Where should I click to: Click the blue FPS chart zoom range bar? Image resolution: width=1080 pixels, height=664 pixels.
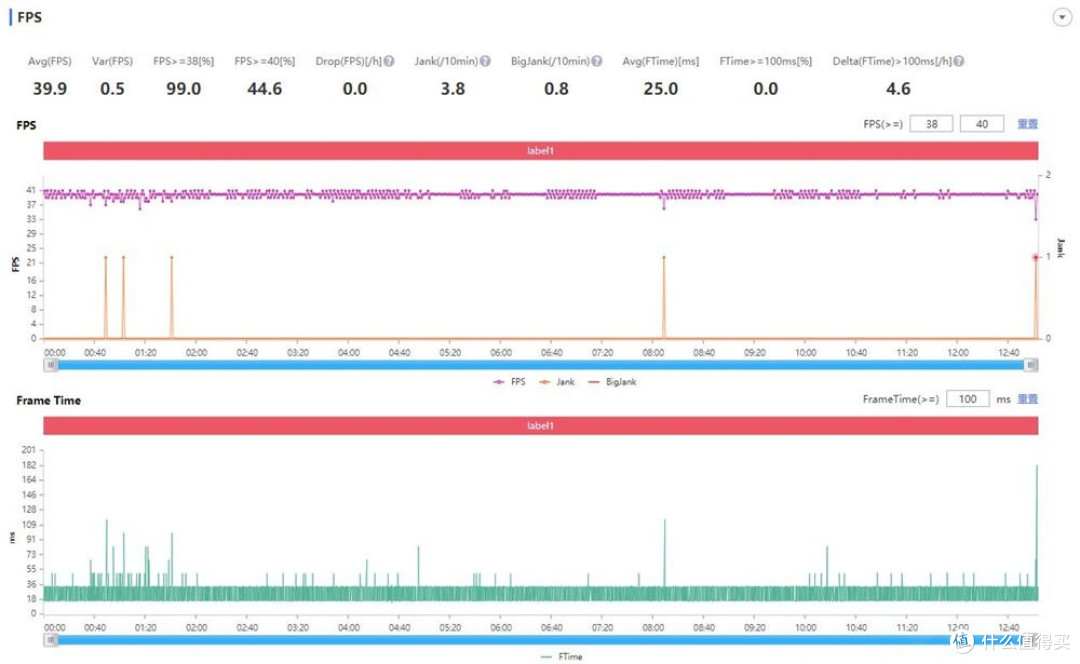[541, 365]
